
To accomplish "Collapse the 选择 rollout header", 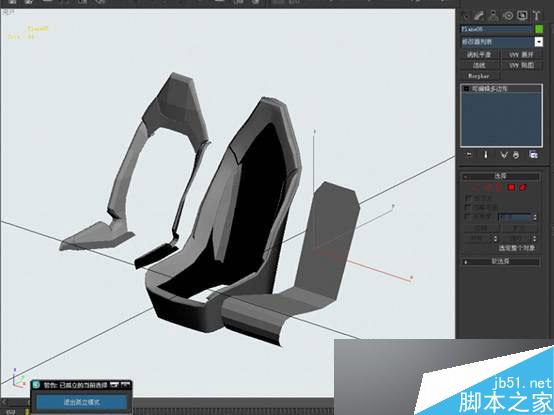I will 501,176.
